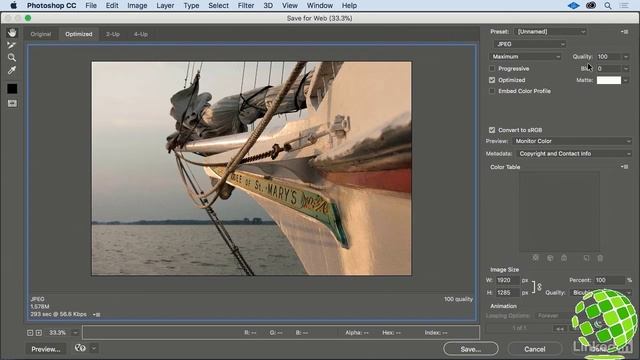Click the Cancel button

point(535,349)
